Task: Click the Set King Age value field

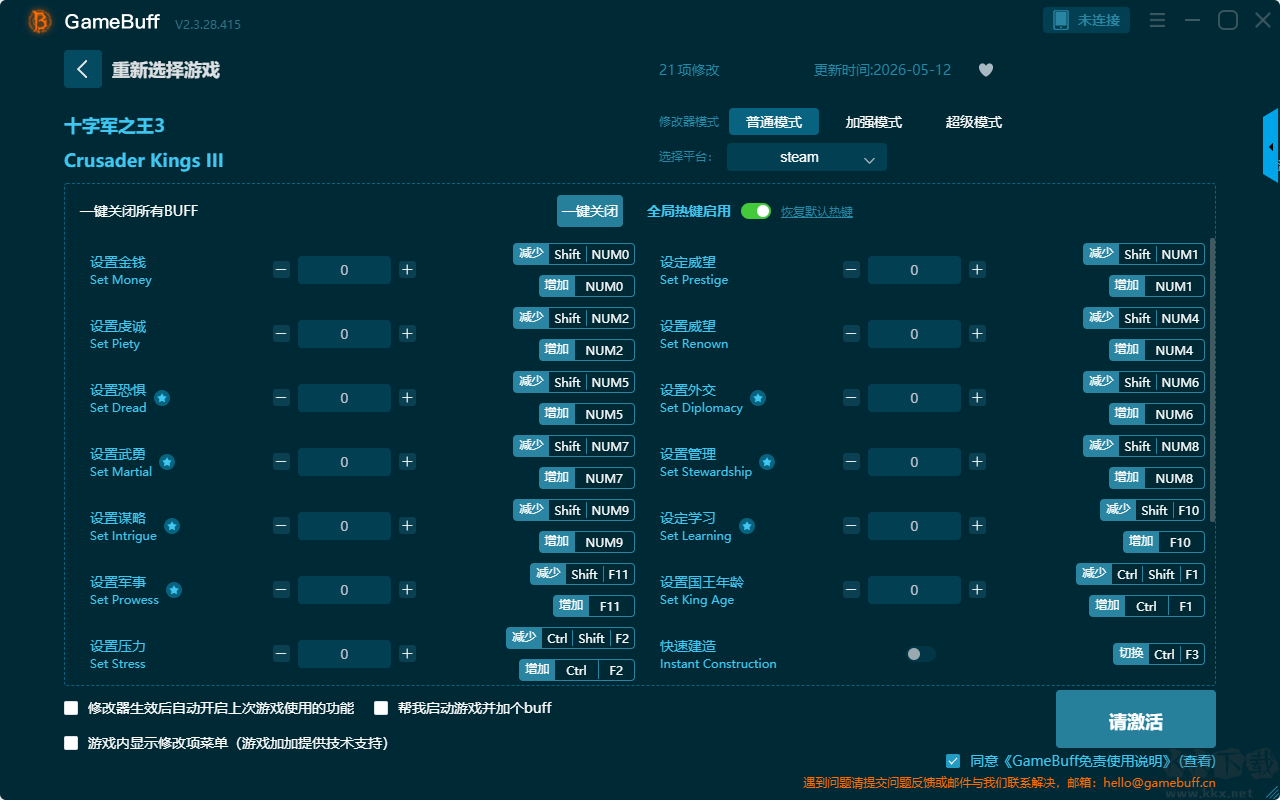Action: [x=914, y=590]
